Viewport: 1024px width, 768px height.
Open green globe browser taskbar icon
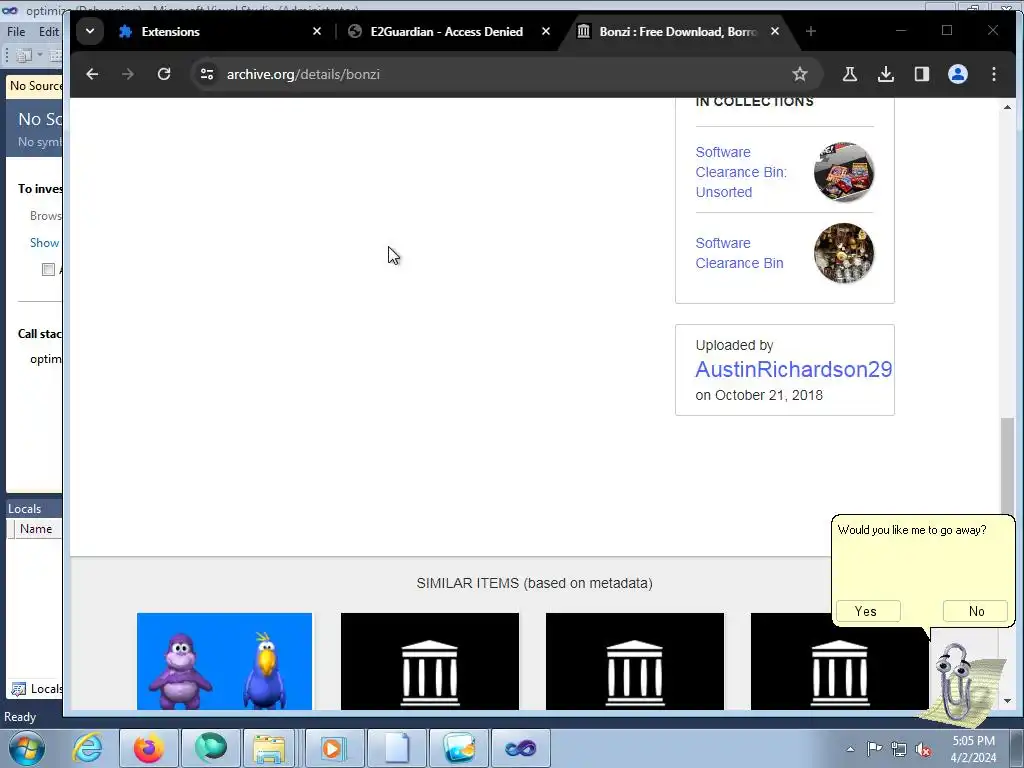(210, 748)
